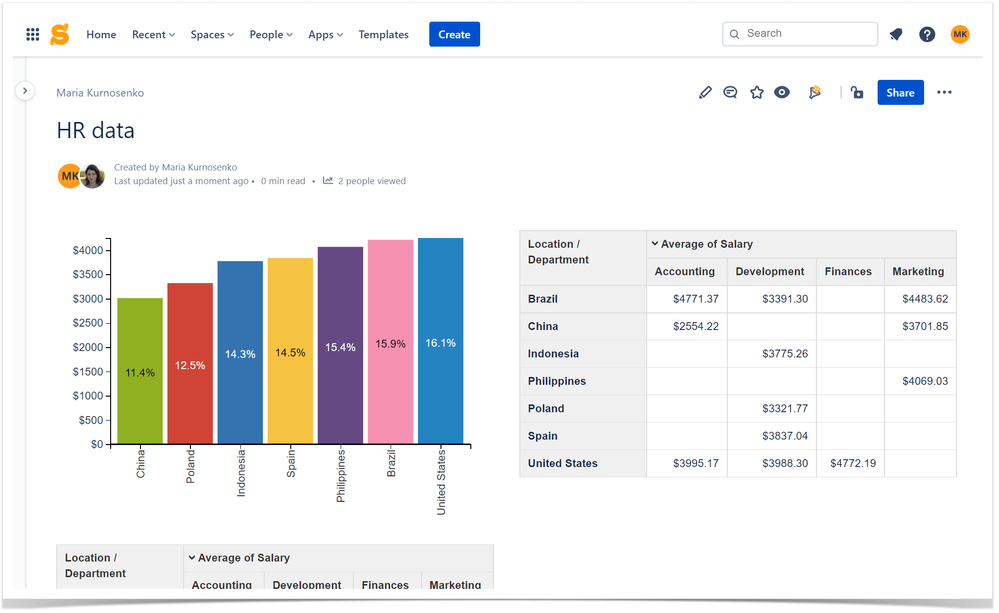
Task: Click into the Search field
Action: click(800, 33)
